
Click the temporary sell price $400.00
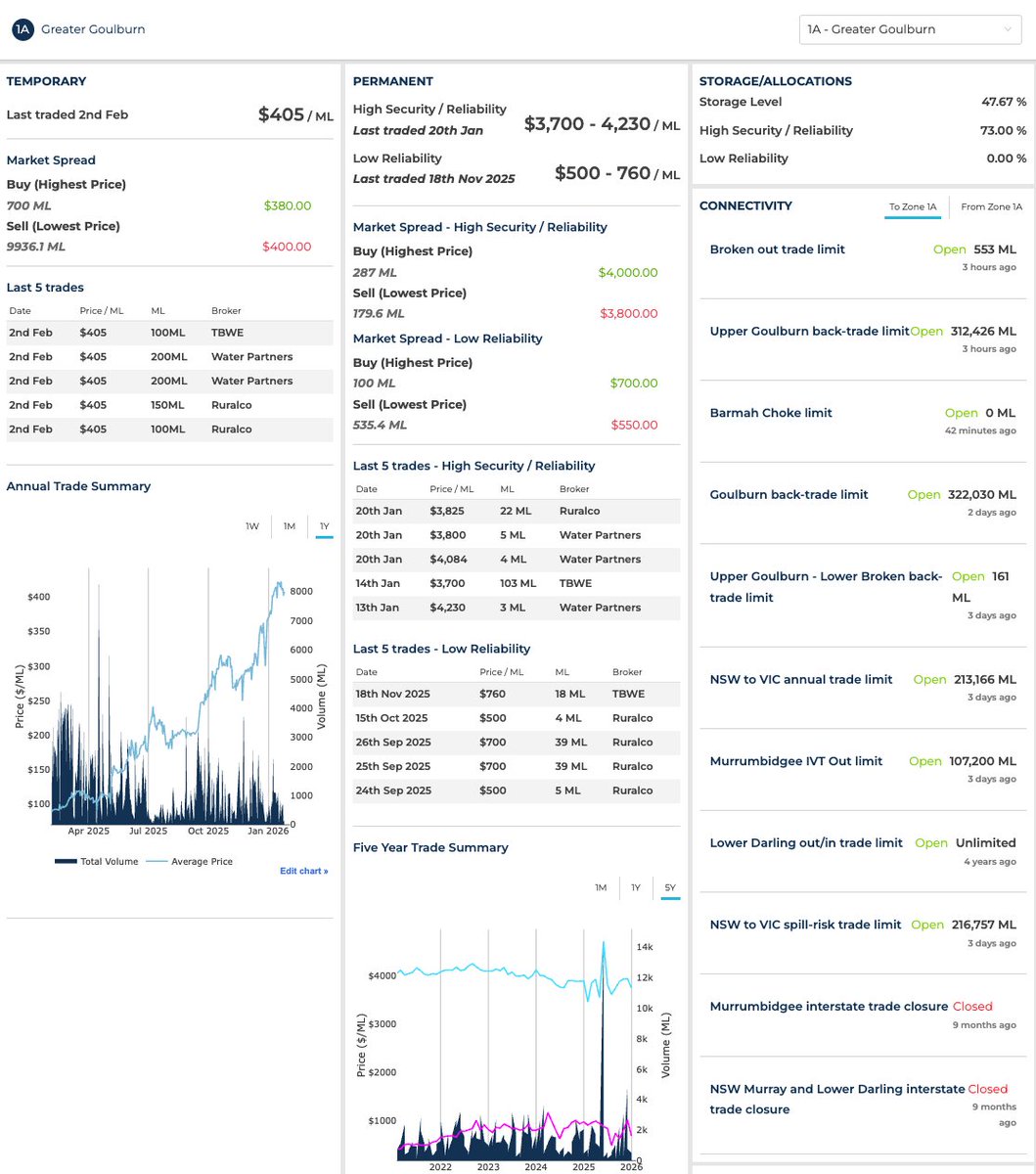287,247
